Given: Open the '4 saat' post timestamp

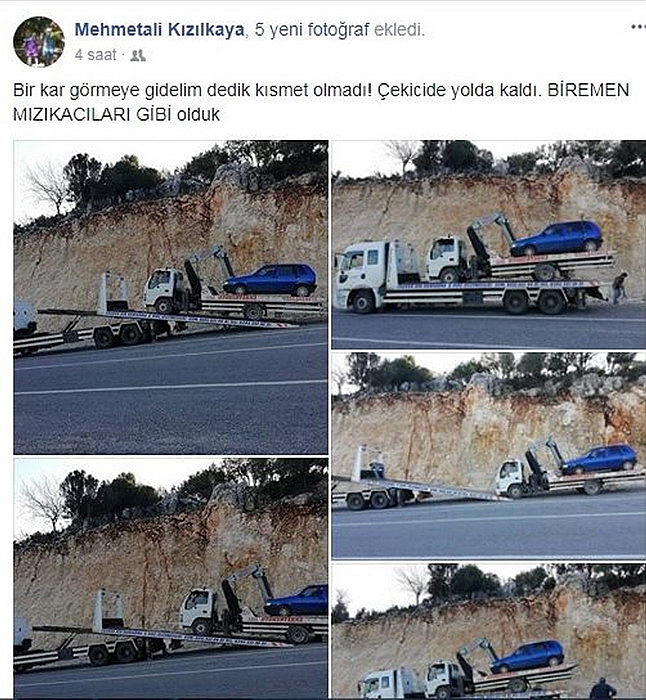Looking at the screenshot, I should 96,55.
